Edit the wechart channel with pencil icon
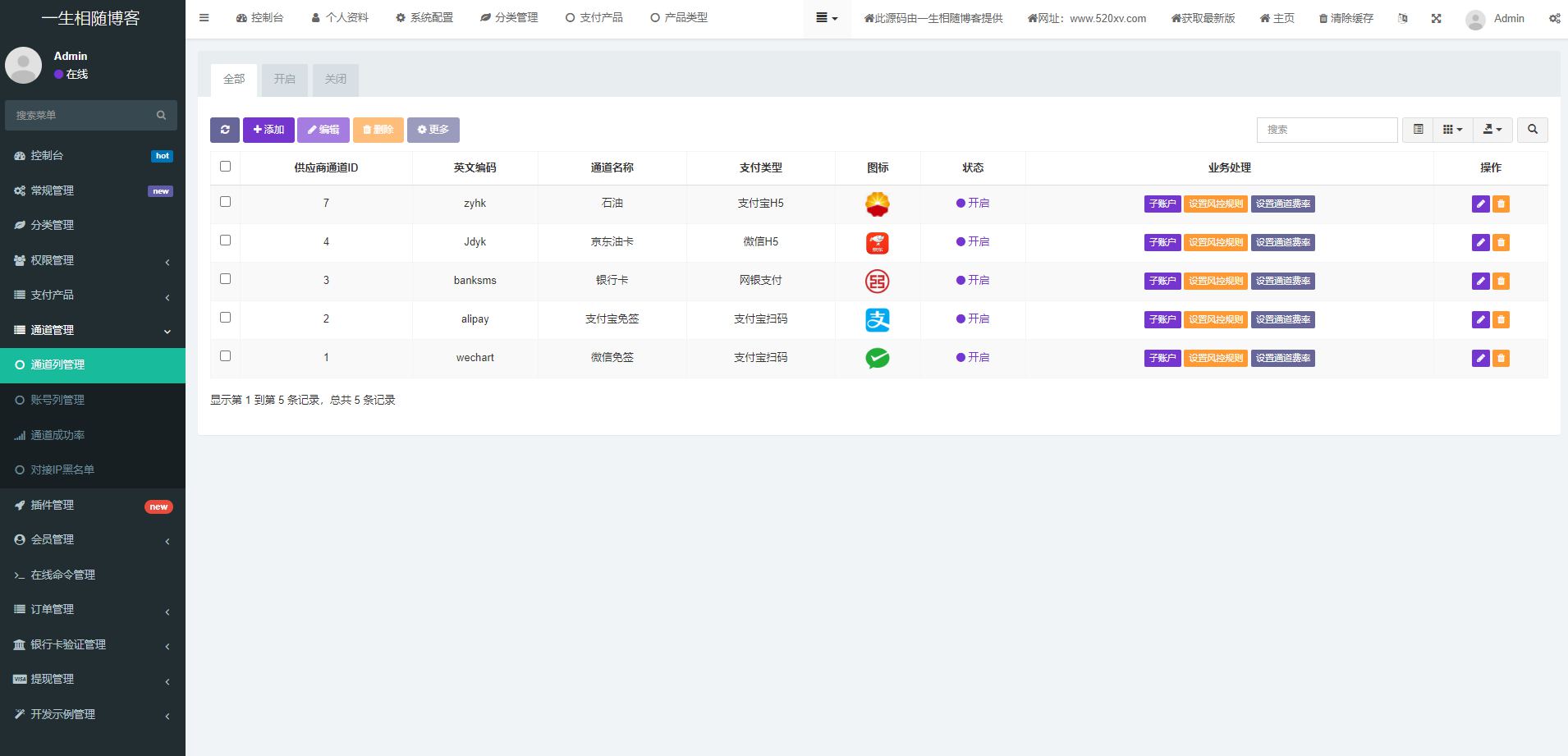Screen dimensions: 1568x756 (x=1480, y=358)
